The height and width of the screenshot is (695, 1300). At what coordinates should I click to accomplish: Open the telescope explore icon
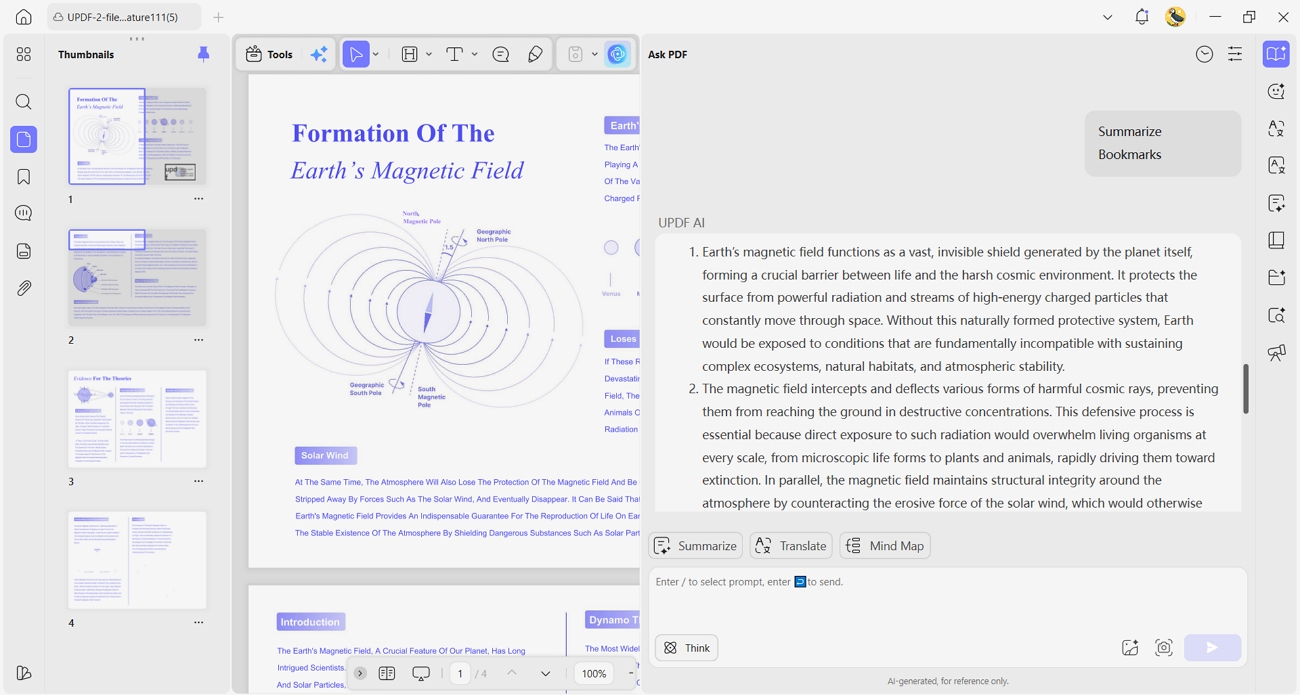1277,352
